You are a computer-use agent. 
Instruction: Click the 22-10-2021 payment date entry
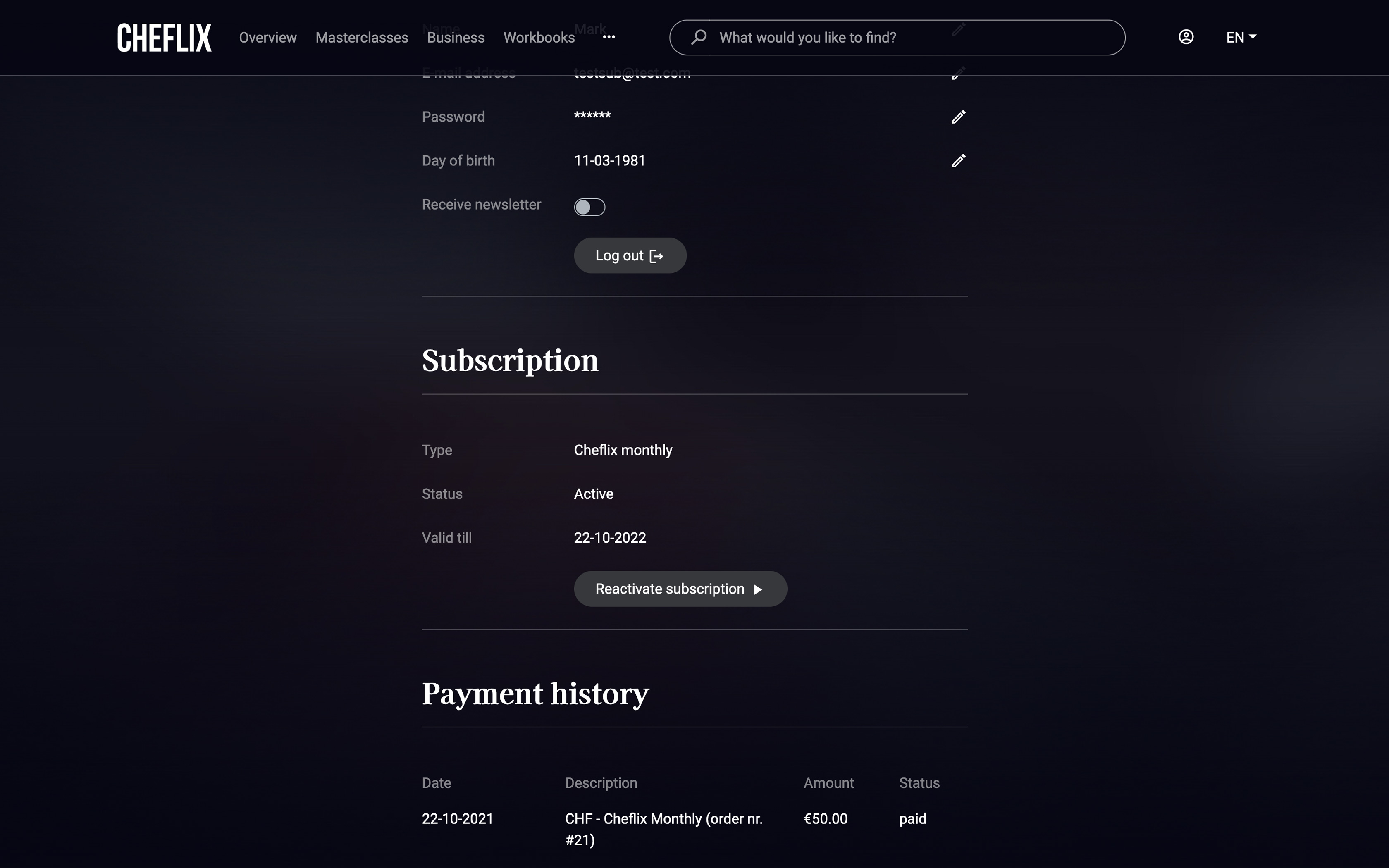pyautogui.click(x=458, y=819)
